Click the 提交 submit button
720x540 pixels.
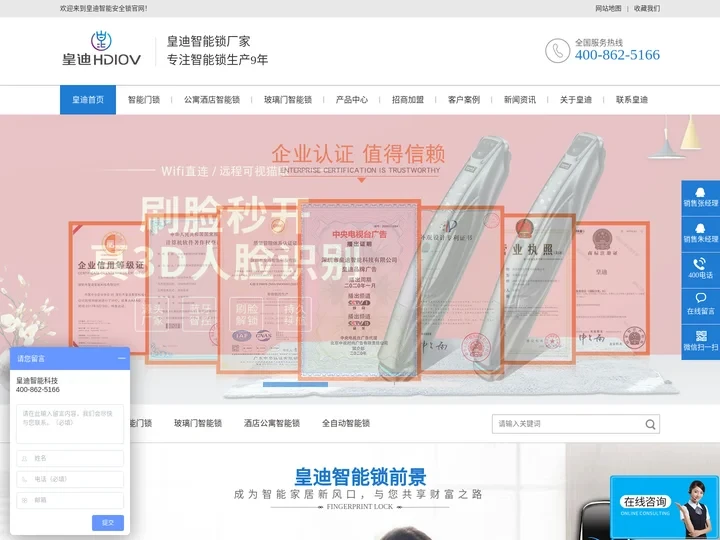tap(108, 523)
